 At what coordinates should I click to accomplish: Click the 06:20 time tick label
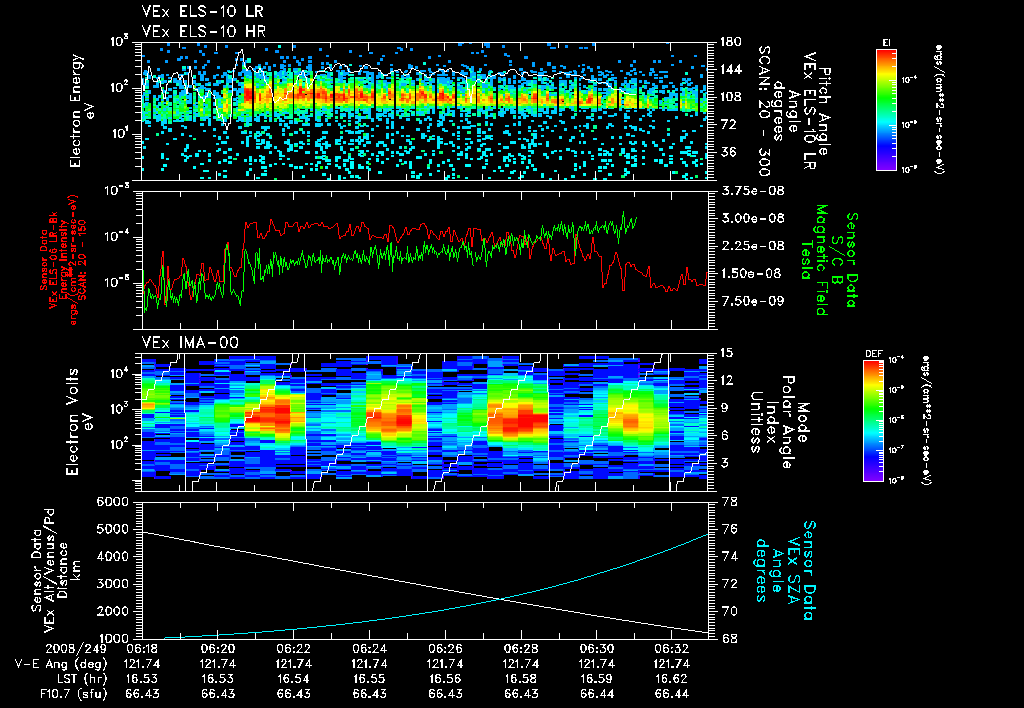[x=218, y=649]
